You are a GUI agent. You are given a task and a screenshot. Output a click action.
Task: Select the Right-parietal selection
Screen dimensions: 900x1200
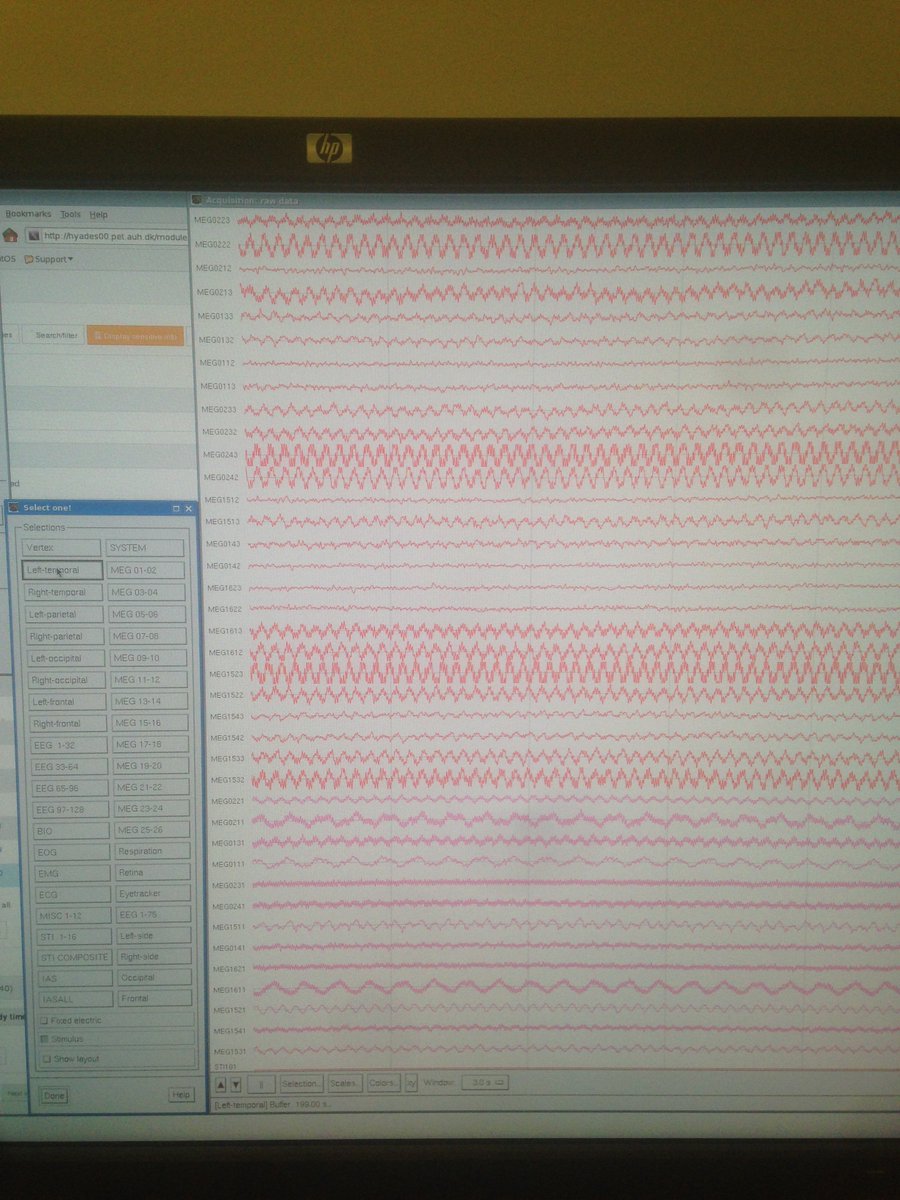point(64,636)
